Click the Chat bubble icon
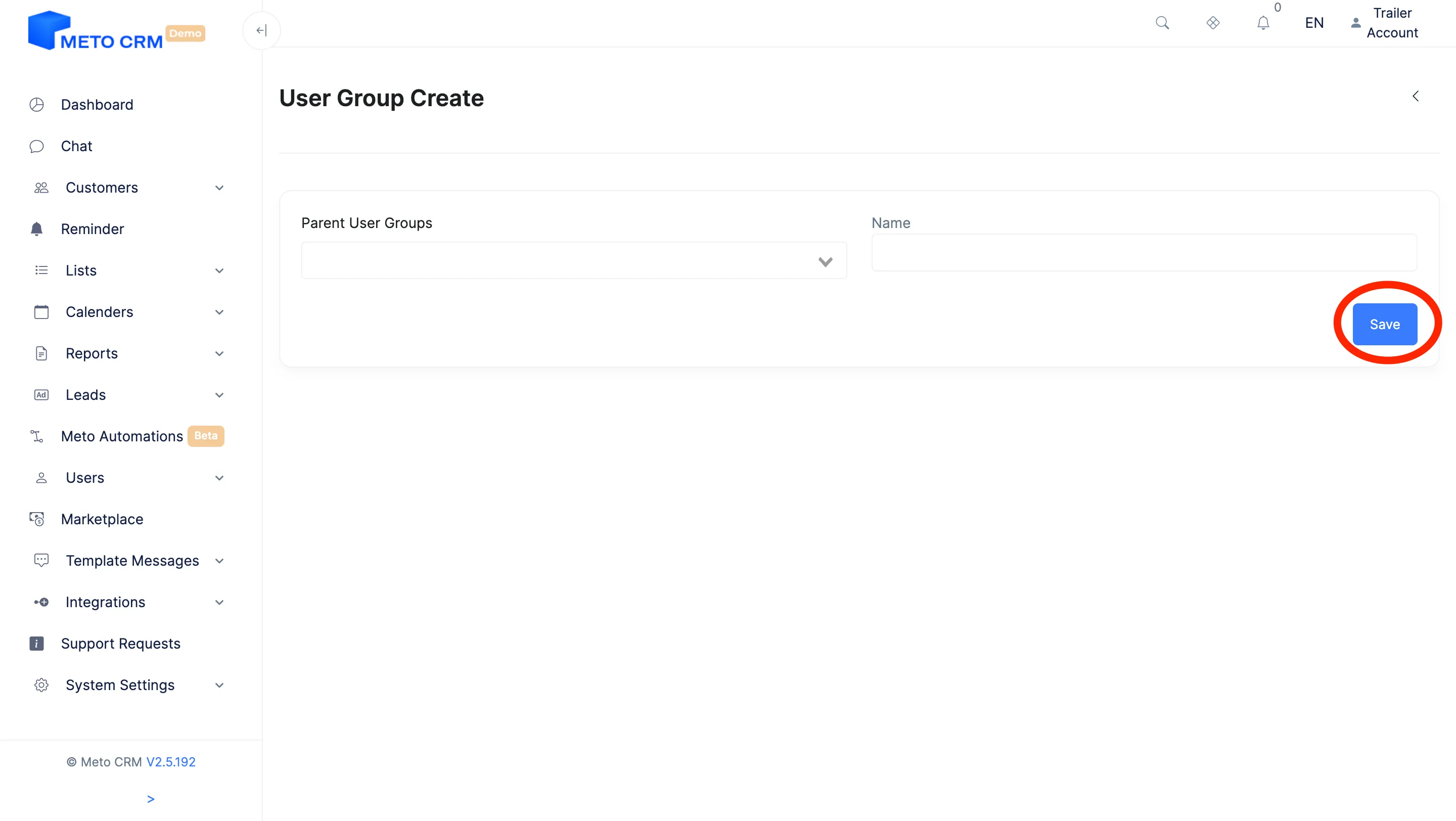The image size is (1456, 821). pyautogui.click(x=37, y=146)
